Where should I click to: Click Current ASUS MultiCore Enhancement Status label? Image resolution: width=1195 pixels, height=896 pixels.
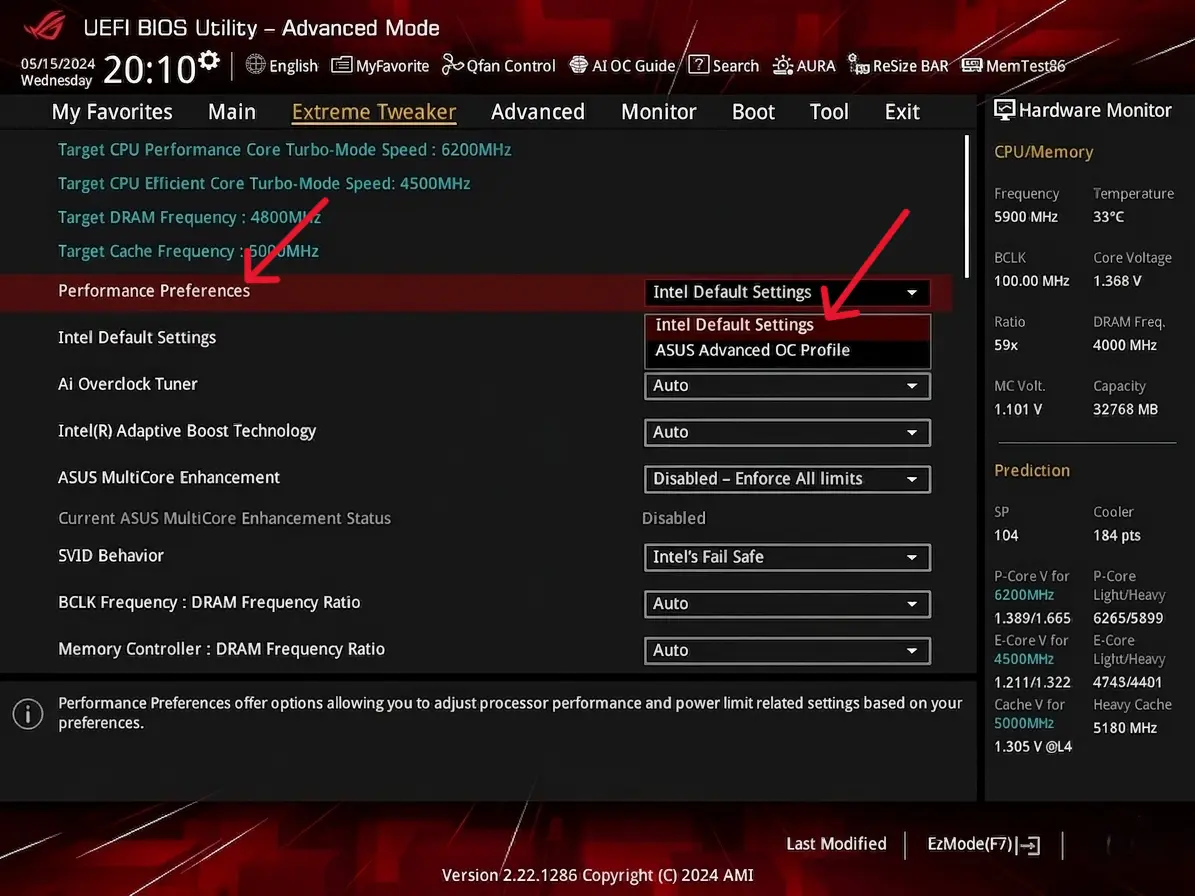[225, 518]
